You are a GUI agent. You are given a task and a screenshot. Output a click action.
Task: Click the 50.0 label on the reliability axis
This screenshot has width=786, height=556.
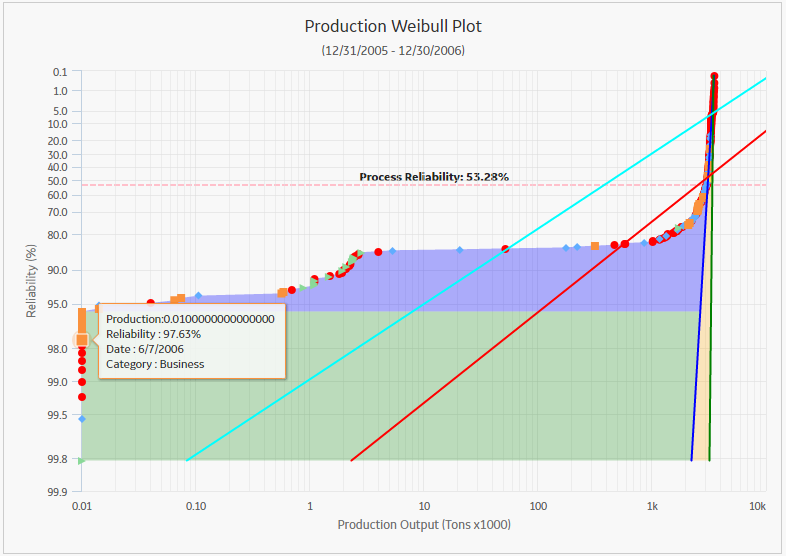coord(58,180)
